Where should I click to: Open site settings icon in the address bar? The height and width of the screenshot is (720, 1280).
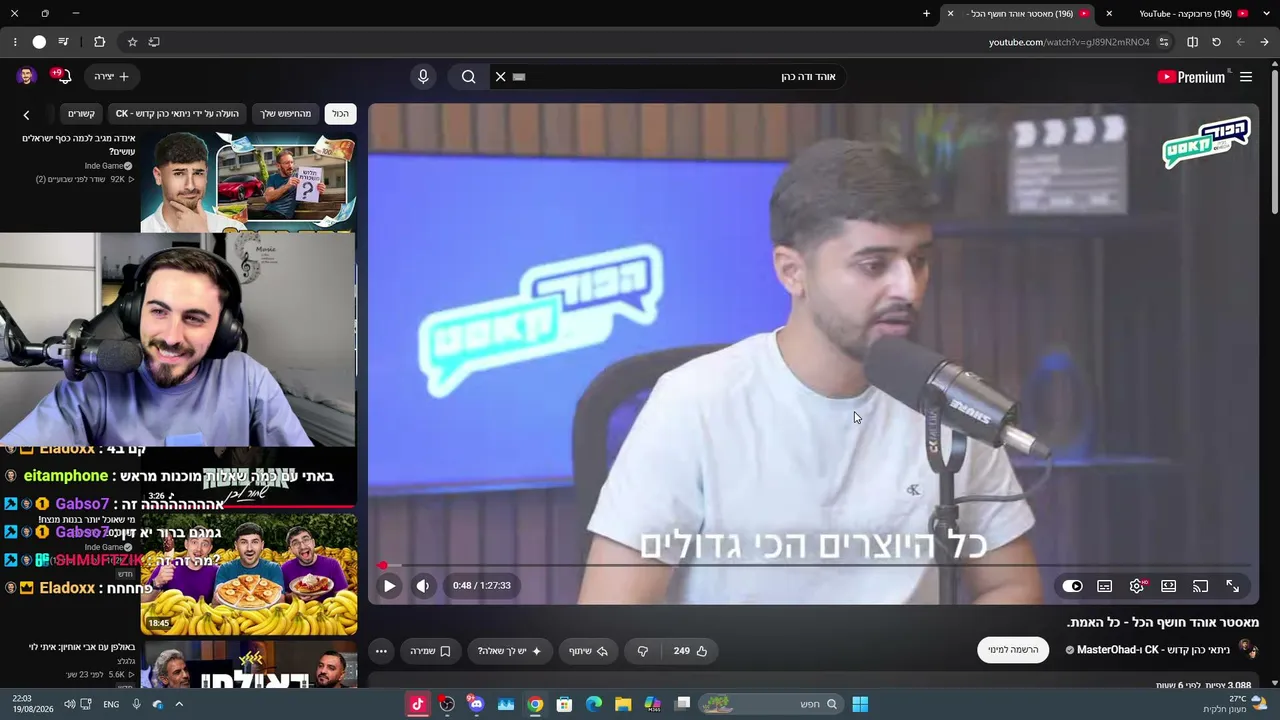pyautogui.click(x=1164, y=42)
